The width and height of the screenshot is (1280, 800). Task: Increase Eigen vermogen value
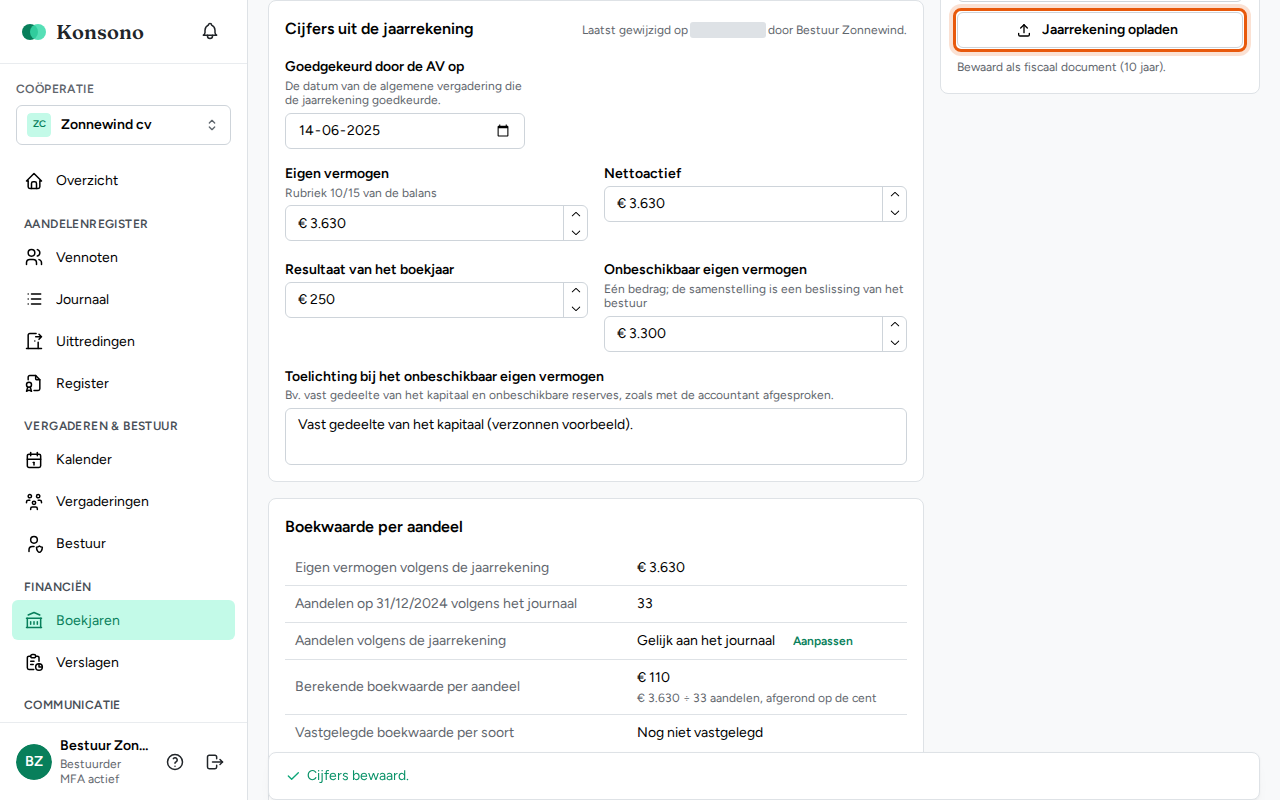point(575,214)
